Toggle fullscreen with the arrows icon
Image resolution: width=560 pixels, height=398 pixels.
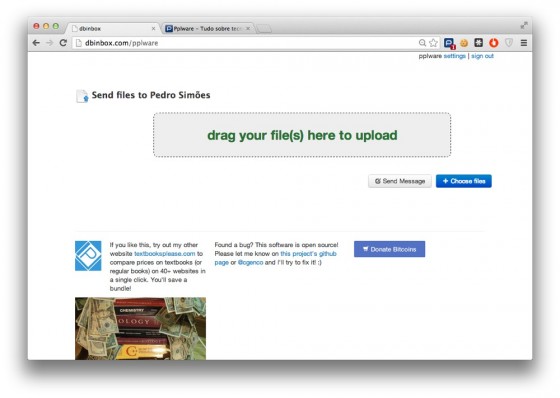(524, 25)
